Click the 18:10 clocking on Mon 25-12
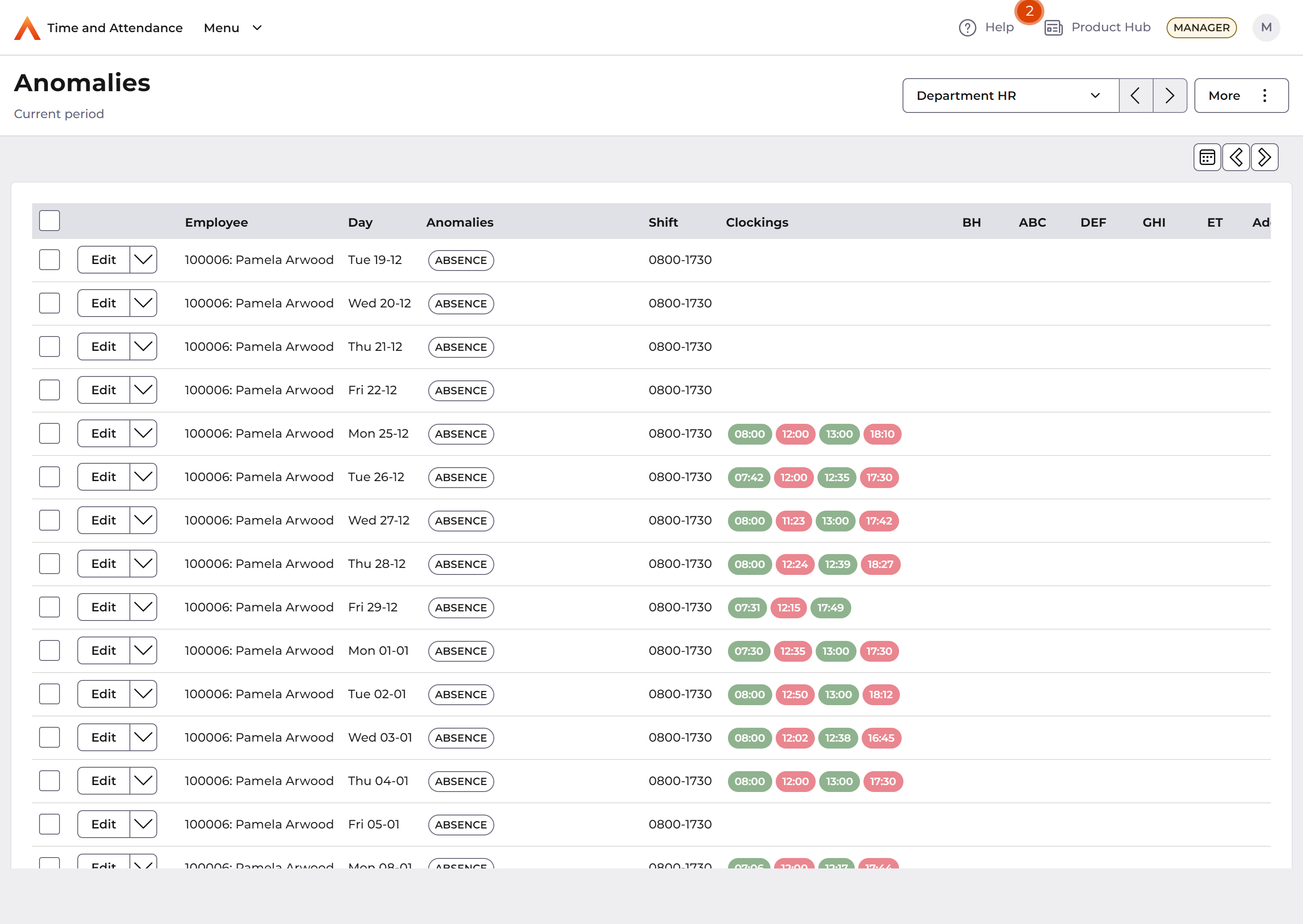 coord(882,434)
